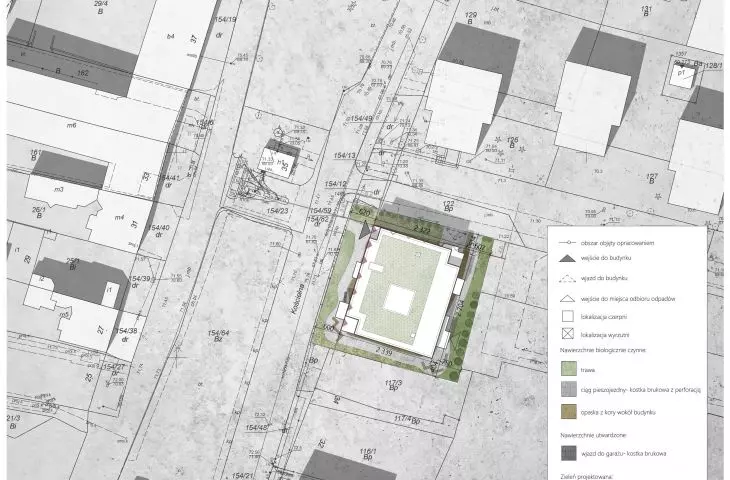
Task: Click parcel label '117/3 Bp'
Action: [x=393, y=385]
